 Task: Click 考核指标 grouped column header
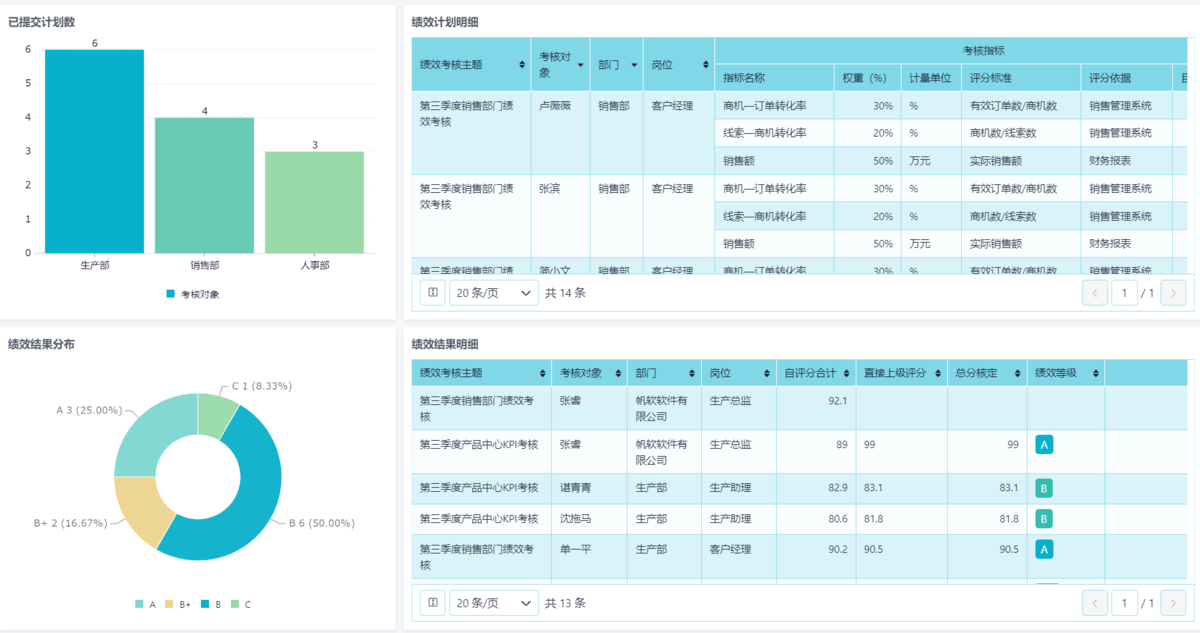click(982, 50)
